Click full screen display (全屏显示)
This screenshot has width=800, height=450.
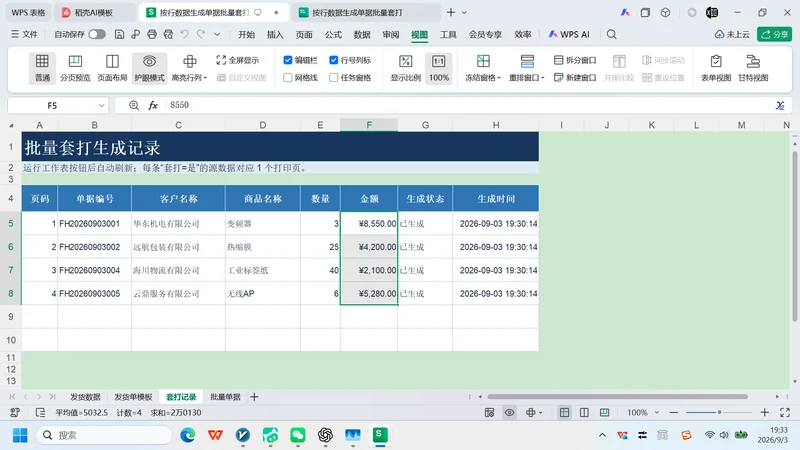(x=238, y=60)
